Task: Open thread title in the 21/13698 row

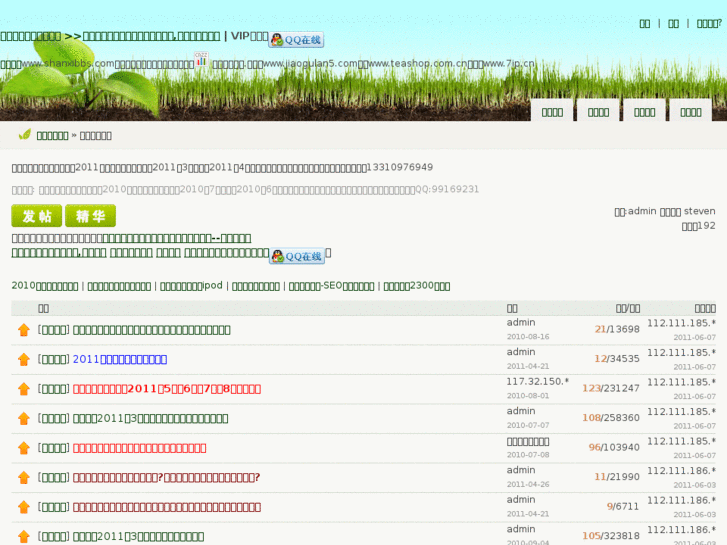Action: (x=152, y=330)
